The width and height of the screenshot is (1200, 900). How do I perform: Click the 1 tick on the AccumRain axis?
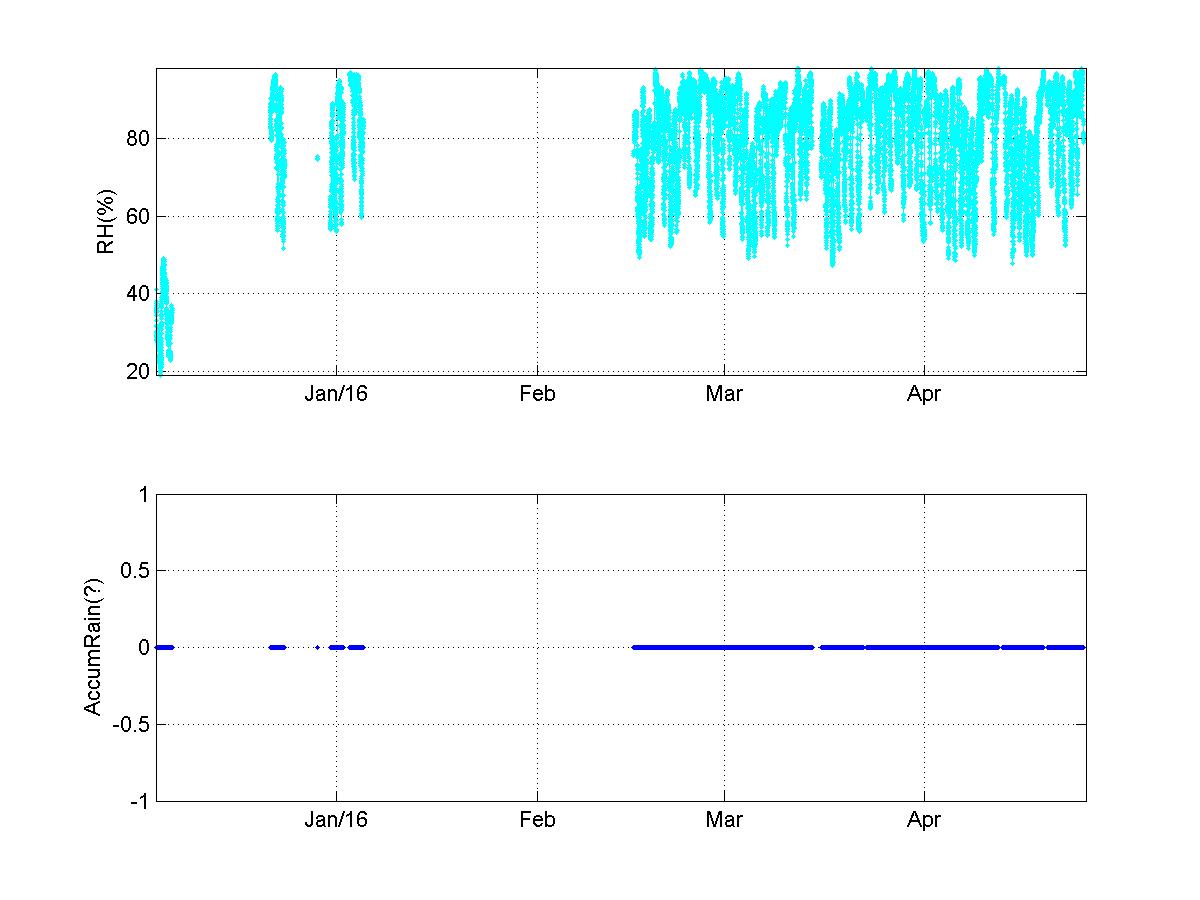(x=144, y=494)
